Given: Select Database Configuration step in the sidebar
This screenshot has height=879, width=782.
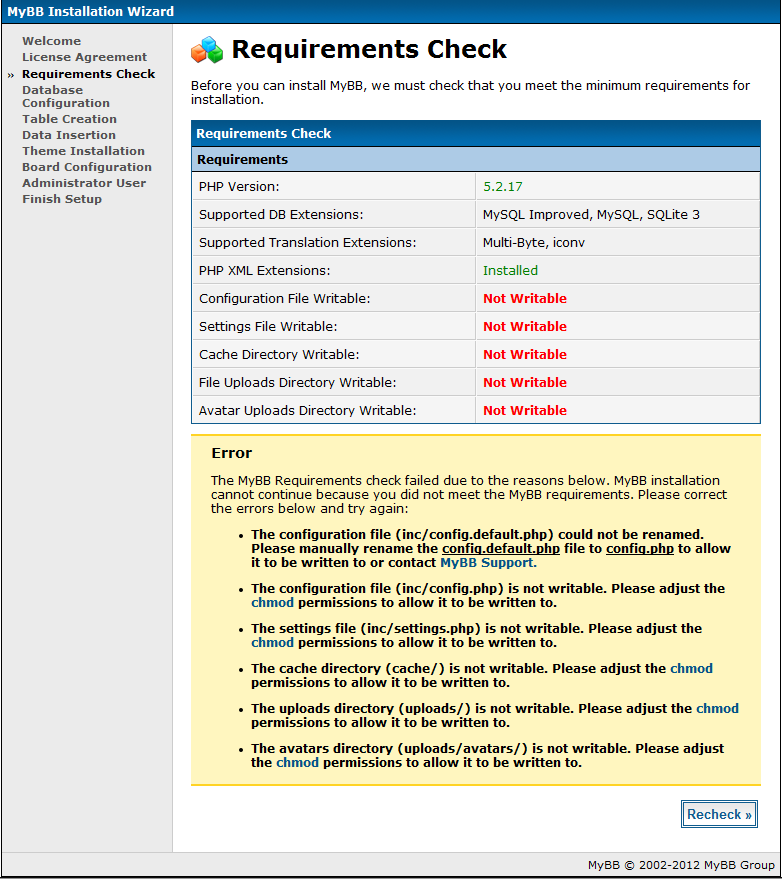Looking at the screenshot, I should tap(66, 96).
